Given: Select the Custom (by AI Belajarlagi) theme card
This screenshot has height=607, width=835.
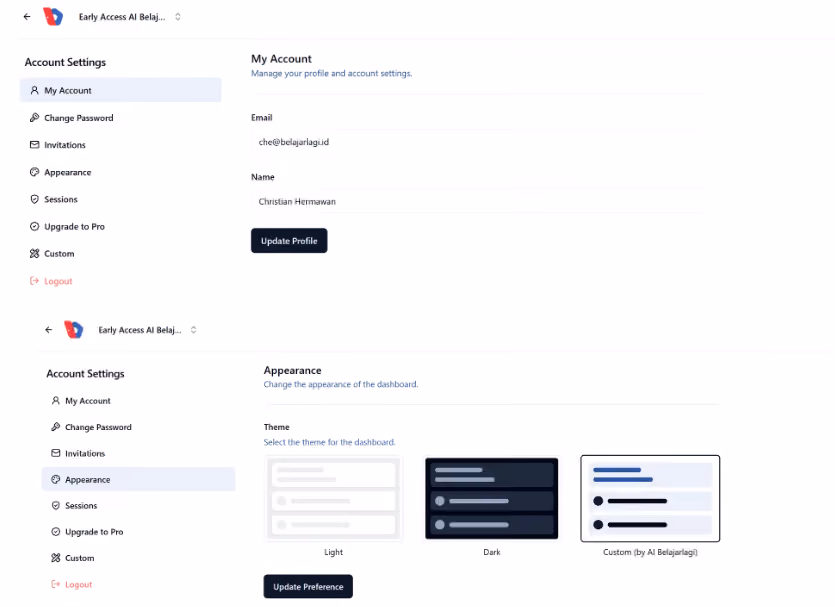Looking at the screenshot, I should (650, 498).
